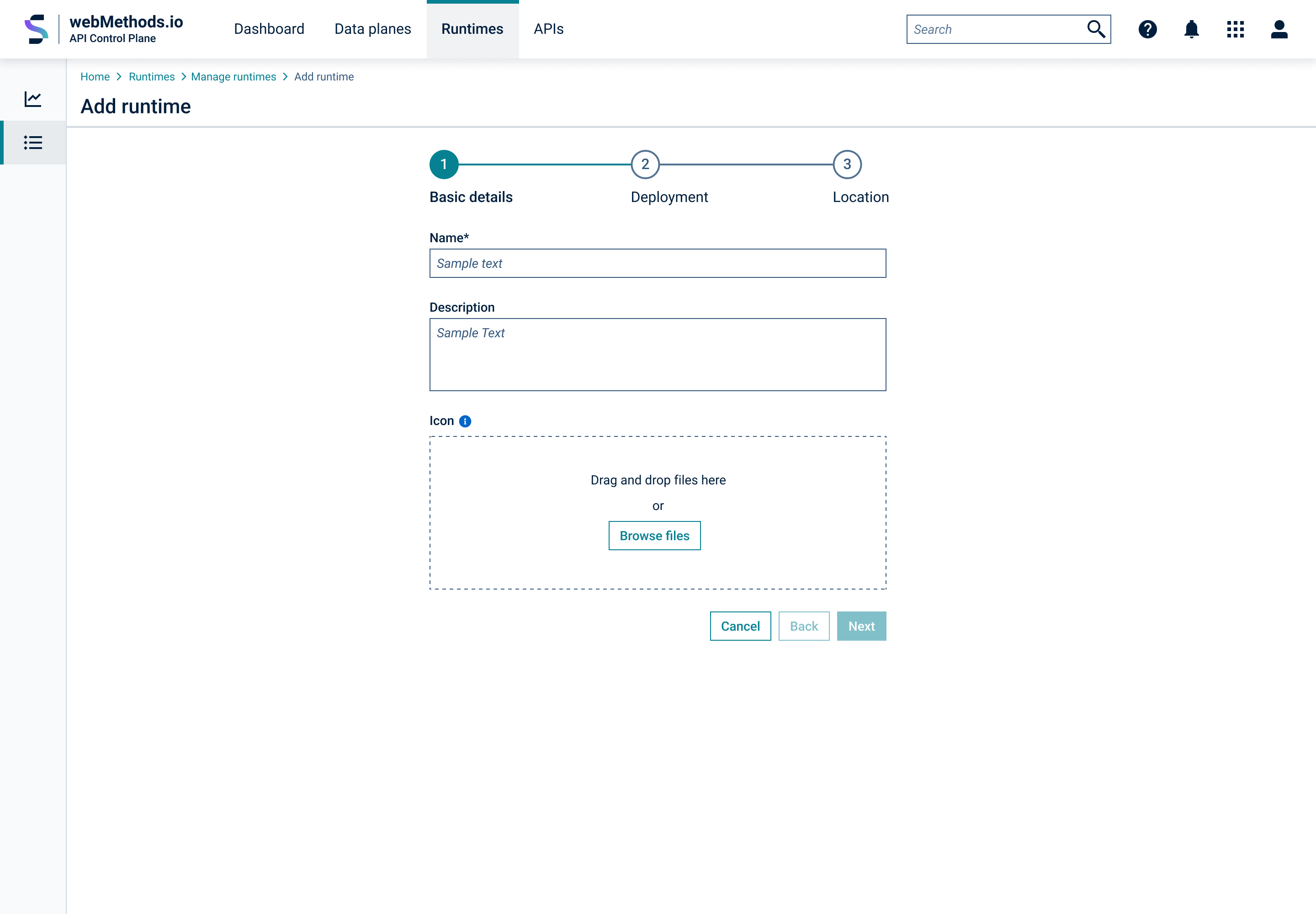Viewport: 1316px width, 914px height.
Task: Focus the Name input field
Action: pyautogui.click(x=658, y=263)
